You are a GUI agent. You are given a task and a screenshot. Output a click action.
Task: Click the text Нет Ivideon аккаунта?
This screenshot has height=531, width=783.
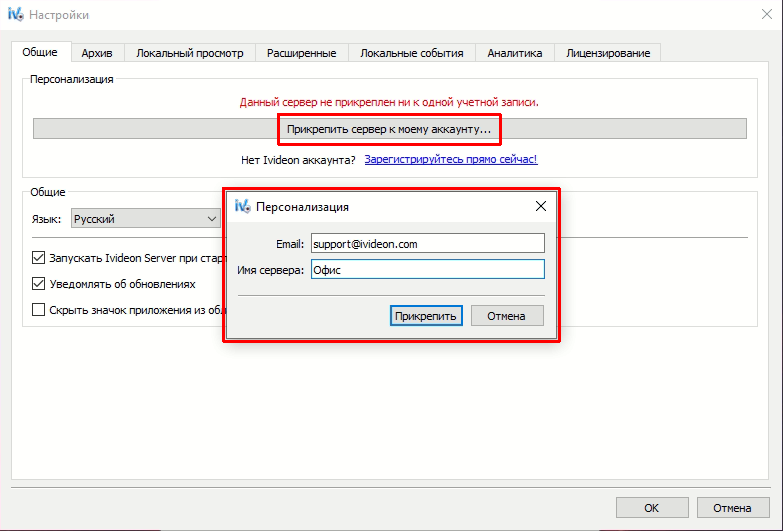298,160
